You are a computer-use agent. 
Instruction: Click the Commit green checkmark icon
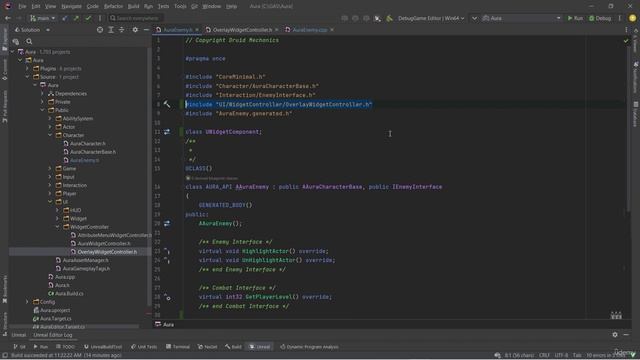88,18
